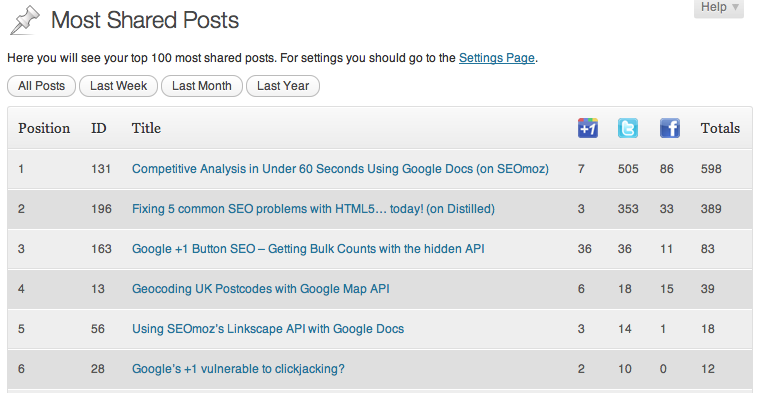Click the Facebook column icon

click(669, 128)
